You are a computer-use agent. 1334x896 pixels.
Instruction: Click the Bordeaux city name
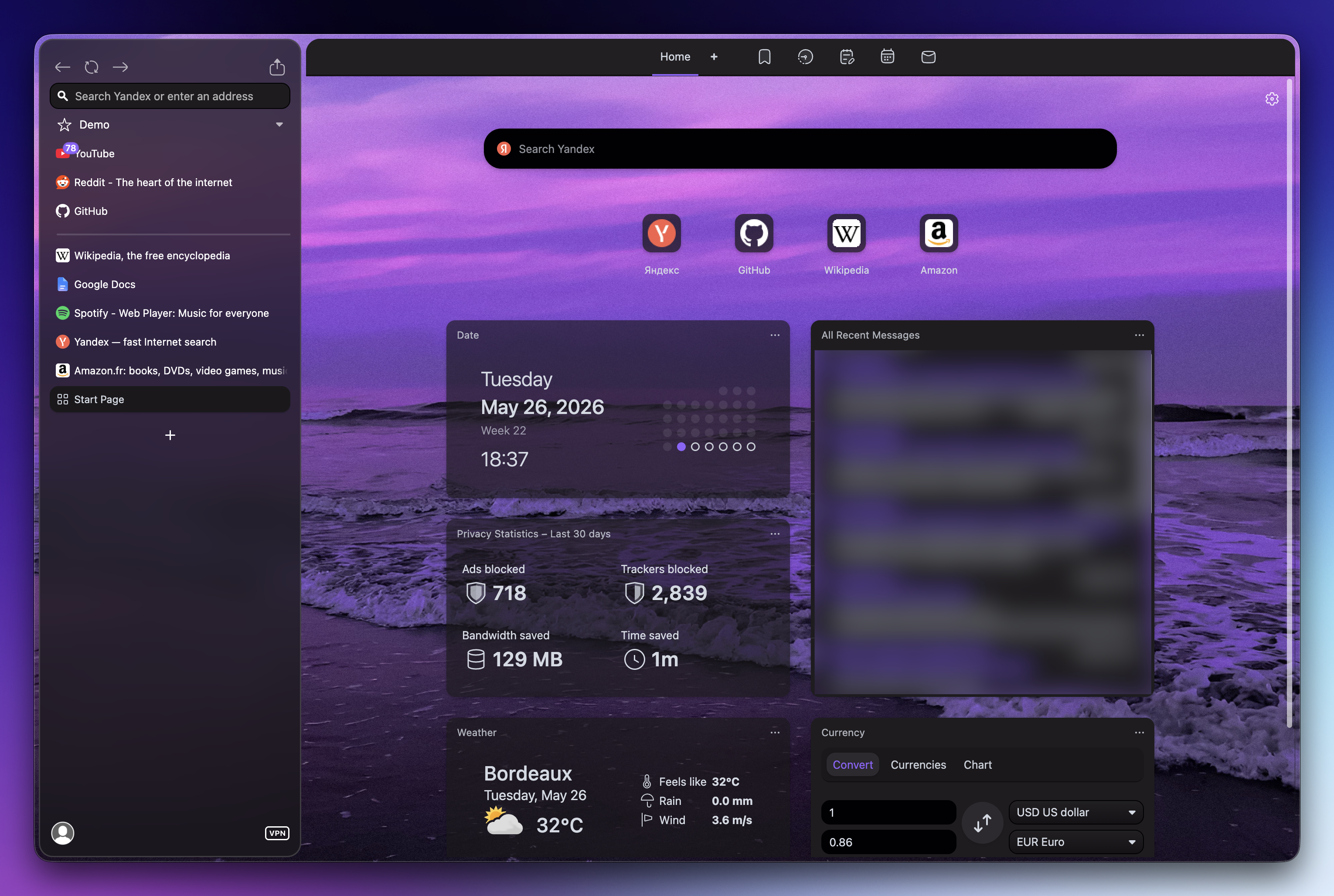tap(527, 773)
